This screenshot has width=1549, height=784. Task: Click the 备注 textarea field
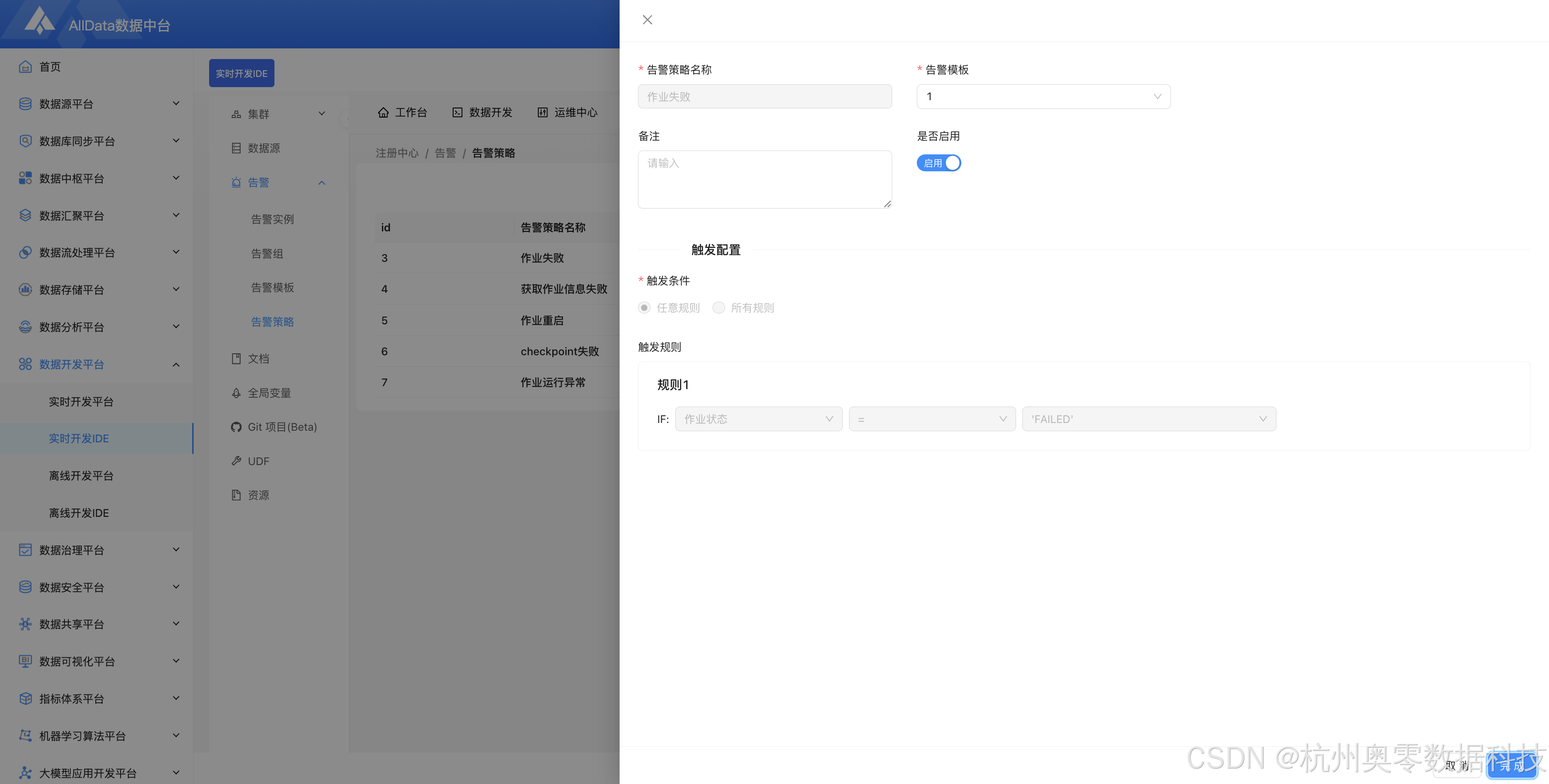764,179
